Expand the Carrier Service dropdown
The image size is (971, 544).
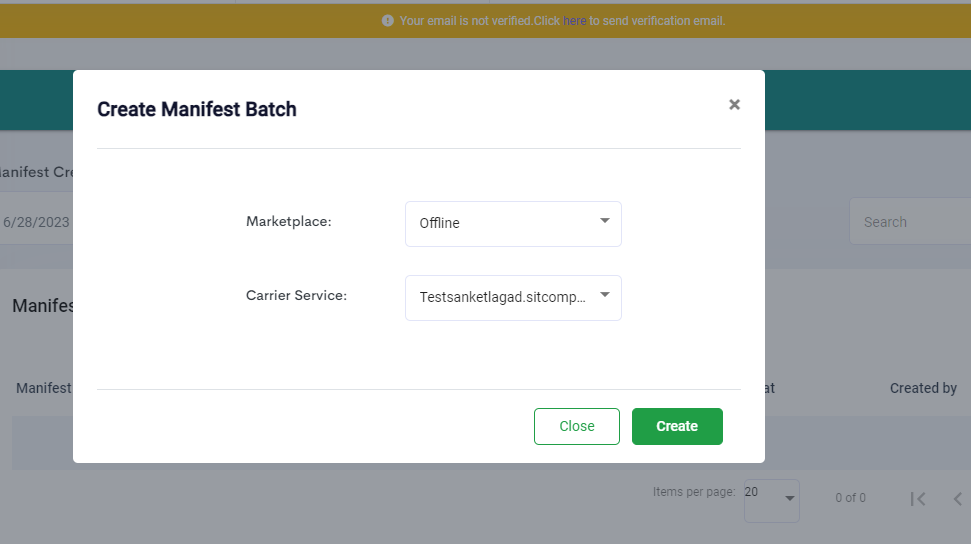513,298
